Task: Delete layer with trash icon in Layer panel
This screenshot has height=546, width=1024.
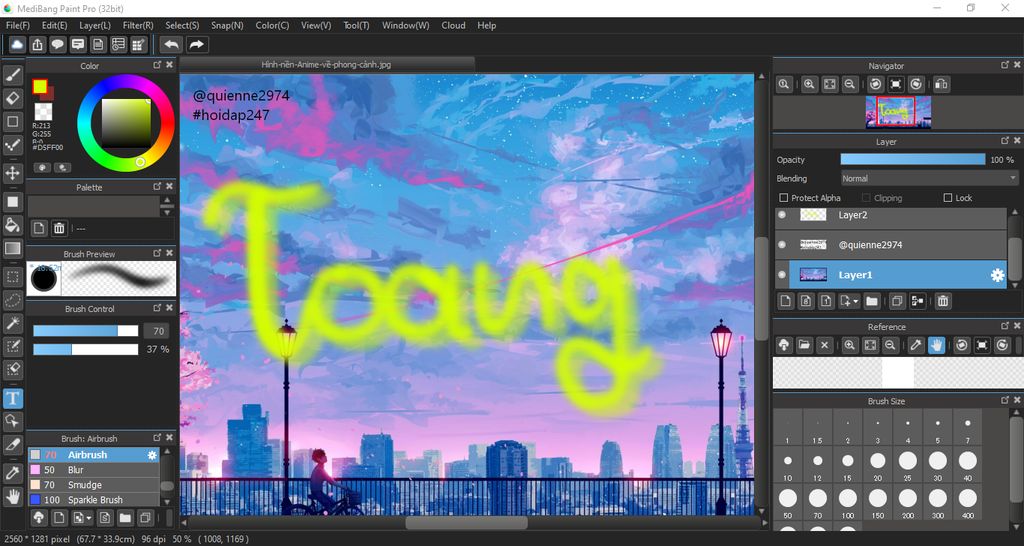Action: 942,301
